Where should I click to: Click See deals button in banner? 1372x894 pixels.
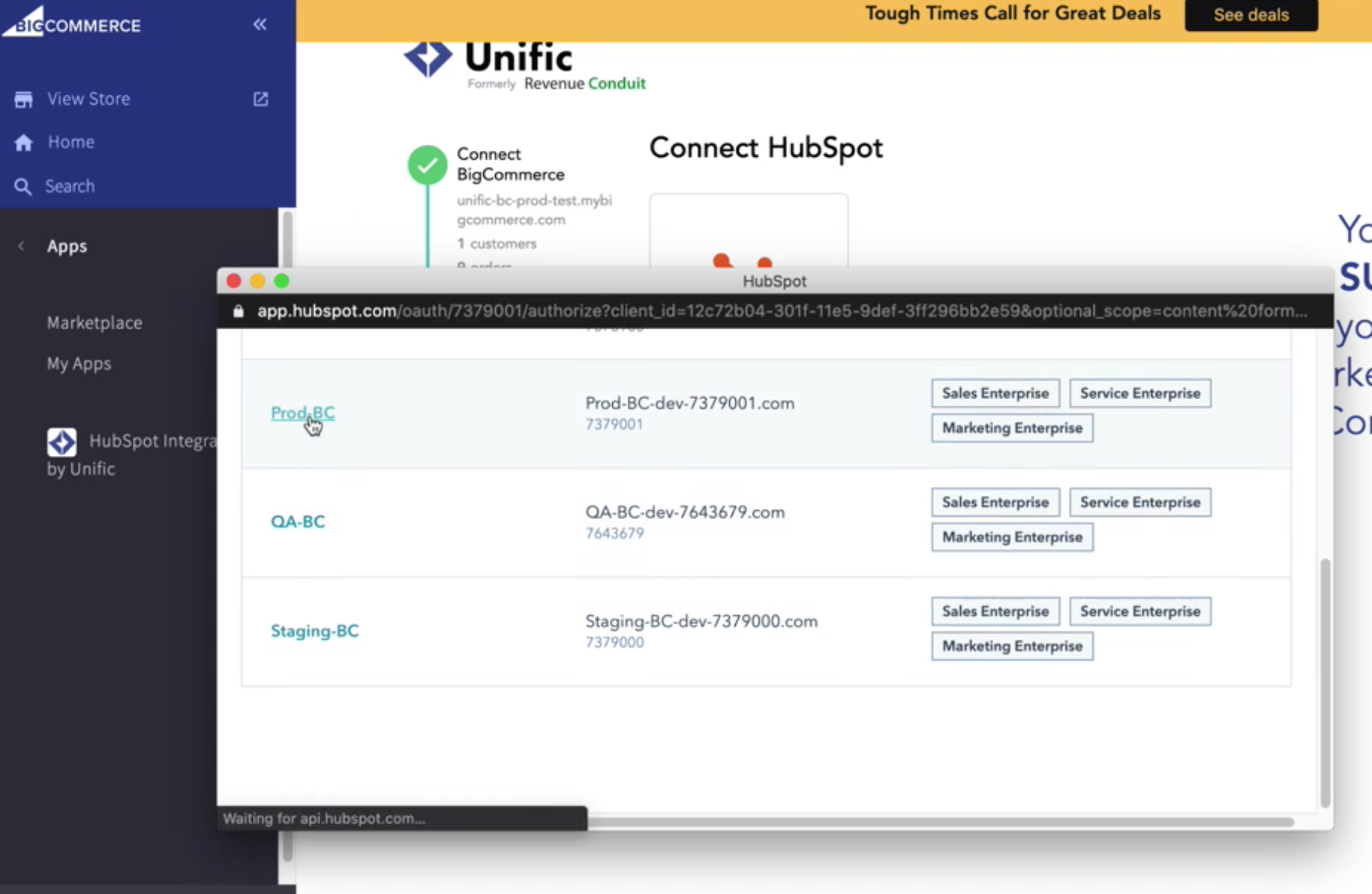click(x=1251, y=15)
